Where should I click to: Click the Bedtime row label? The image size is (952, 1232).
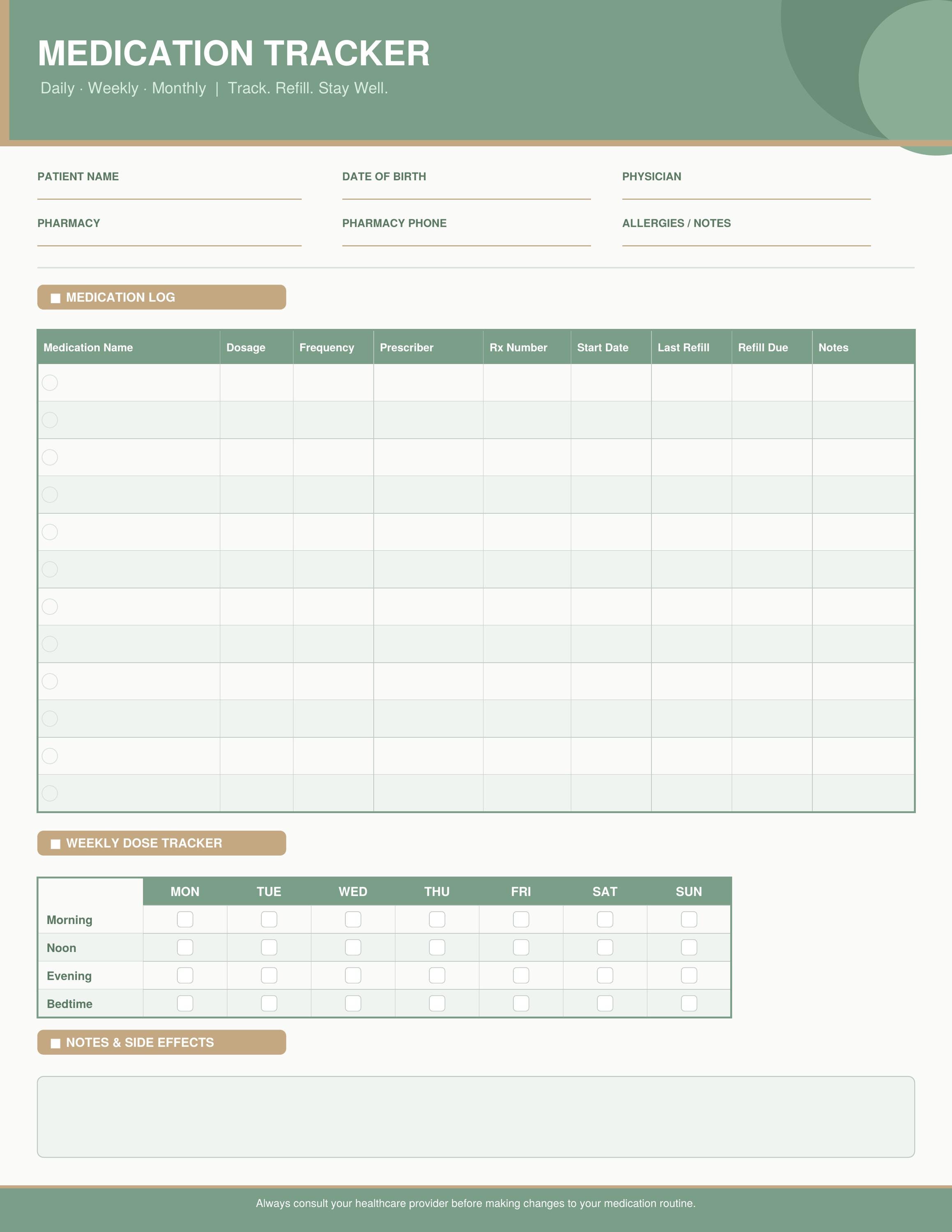point(69,1004)
